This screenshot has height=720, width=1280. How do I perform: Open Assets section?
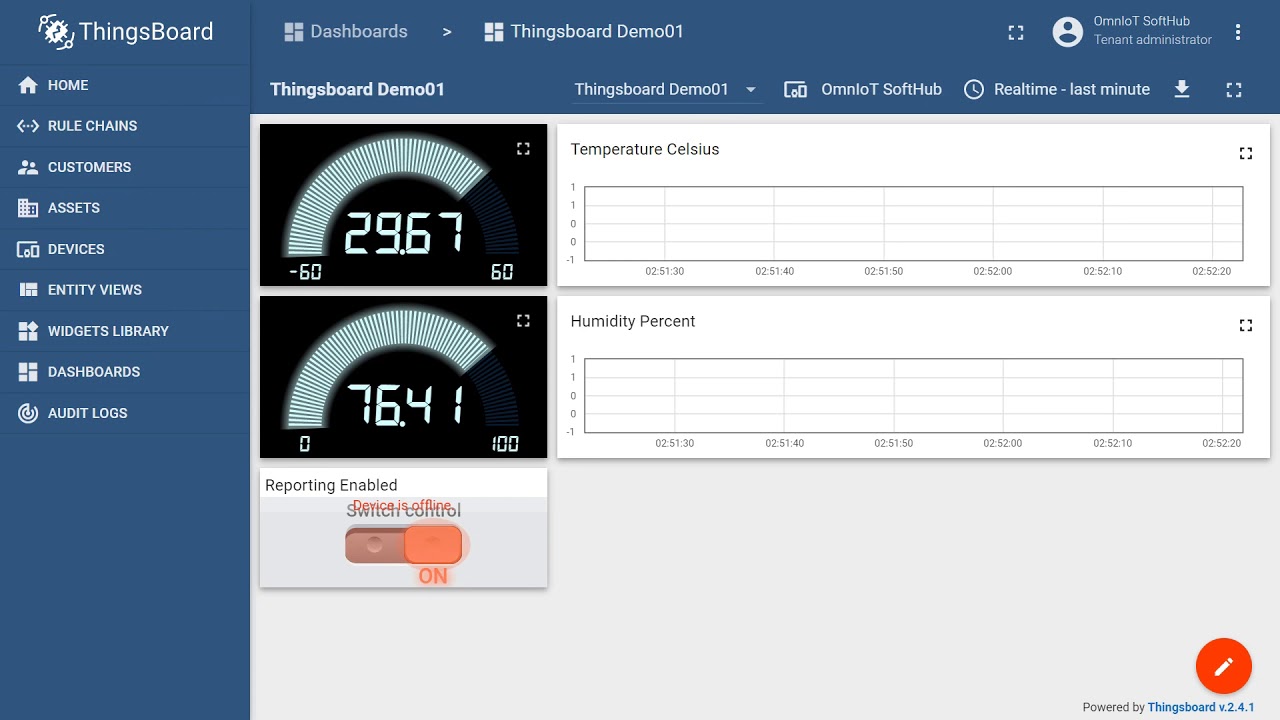click(125, 208)
